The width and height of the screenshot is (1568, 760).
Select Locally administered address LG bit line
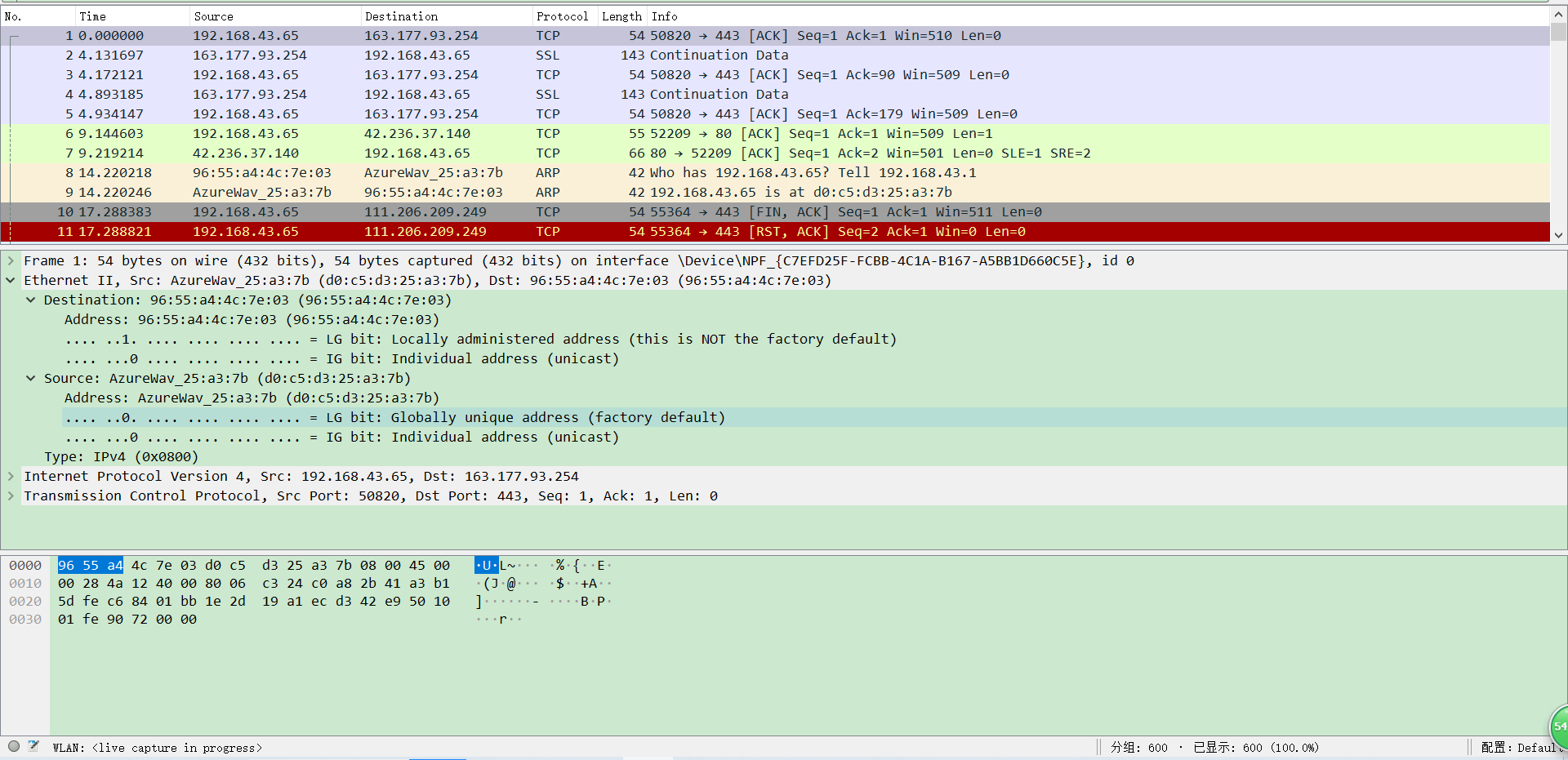[x=480, y=339]
